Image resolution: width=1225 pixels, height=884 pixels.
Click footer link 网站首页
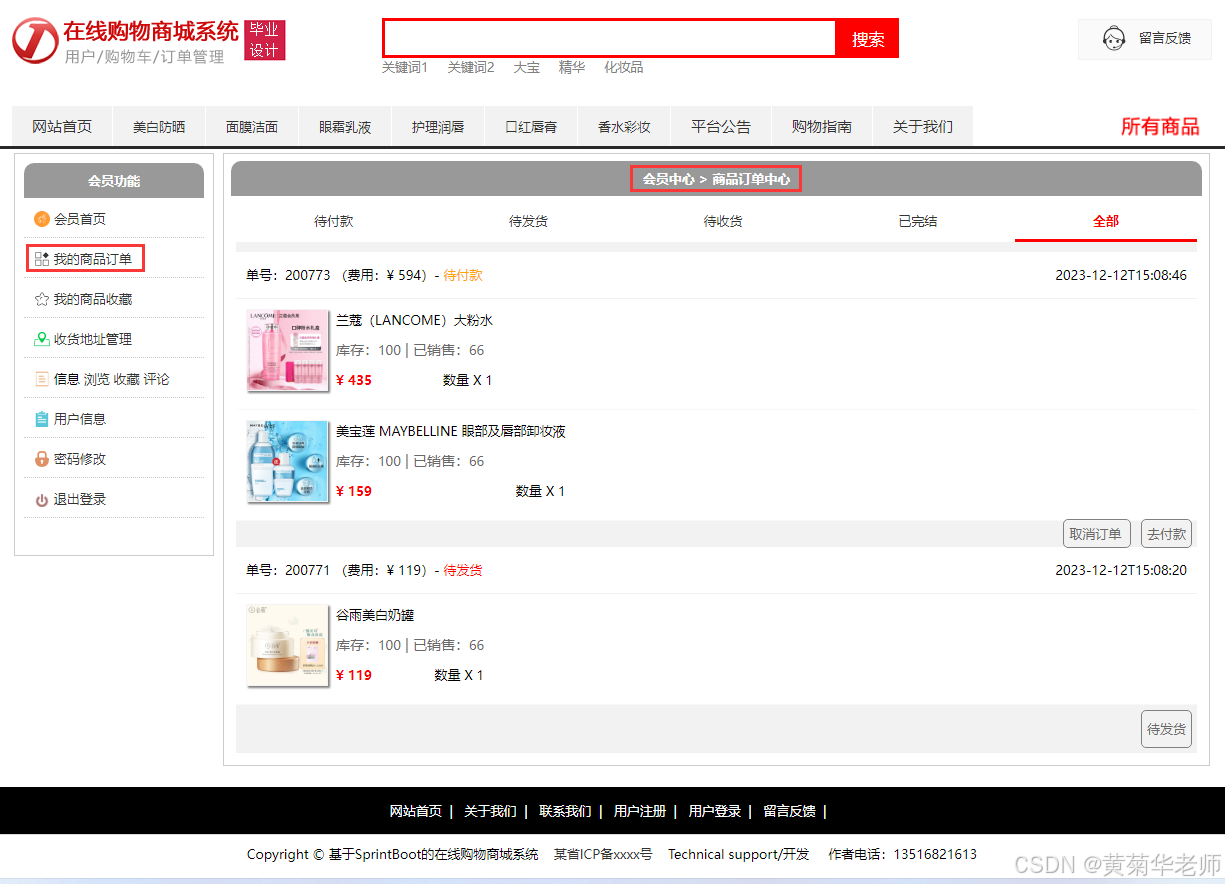(x=415, y=811)
